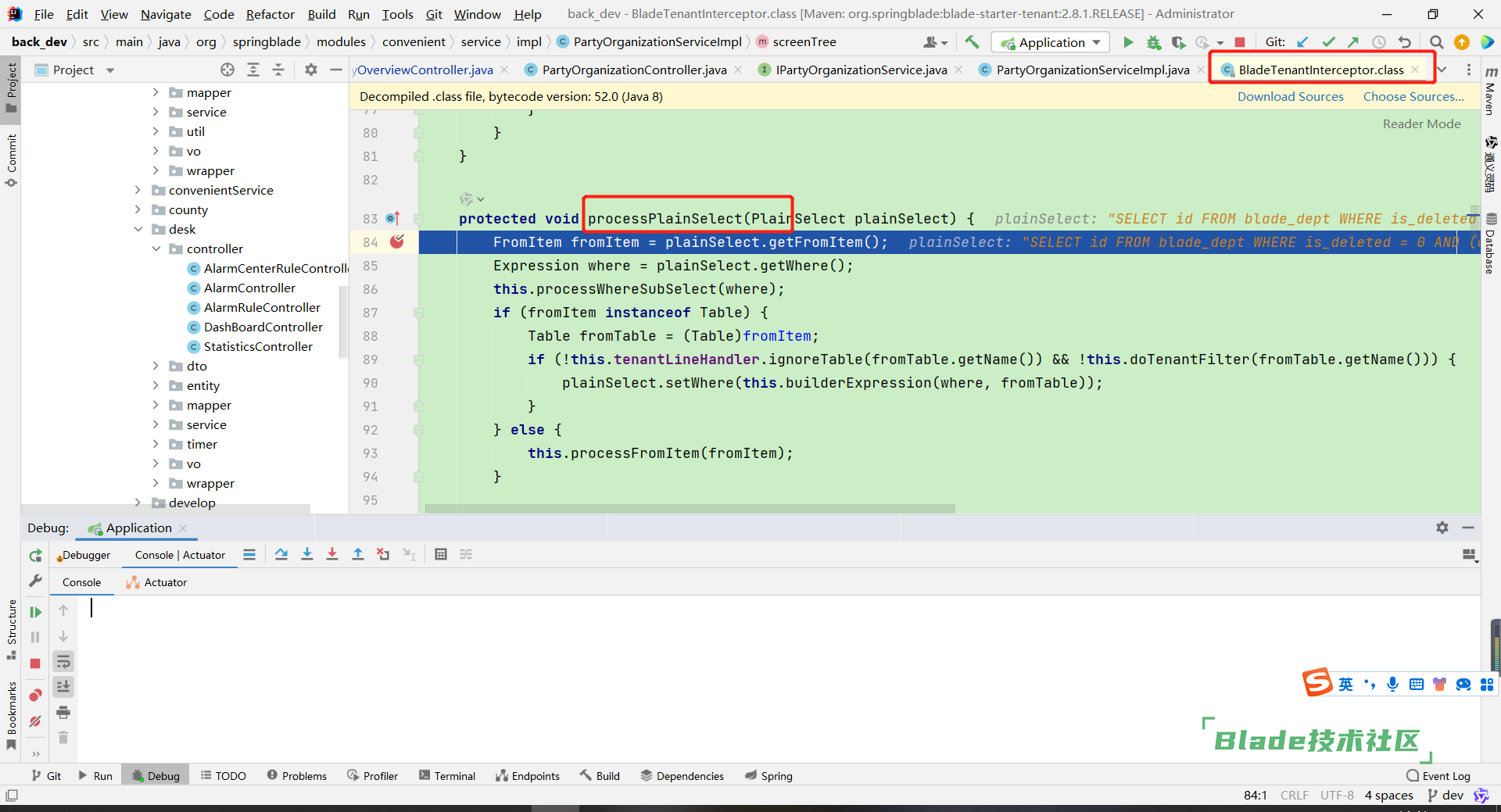Screen dimensions: 1501x812
Task: Expand all in Project panel
Action: click(x=253, y=70)
